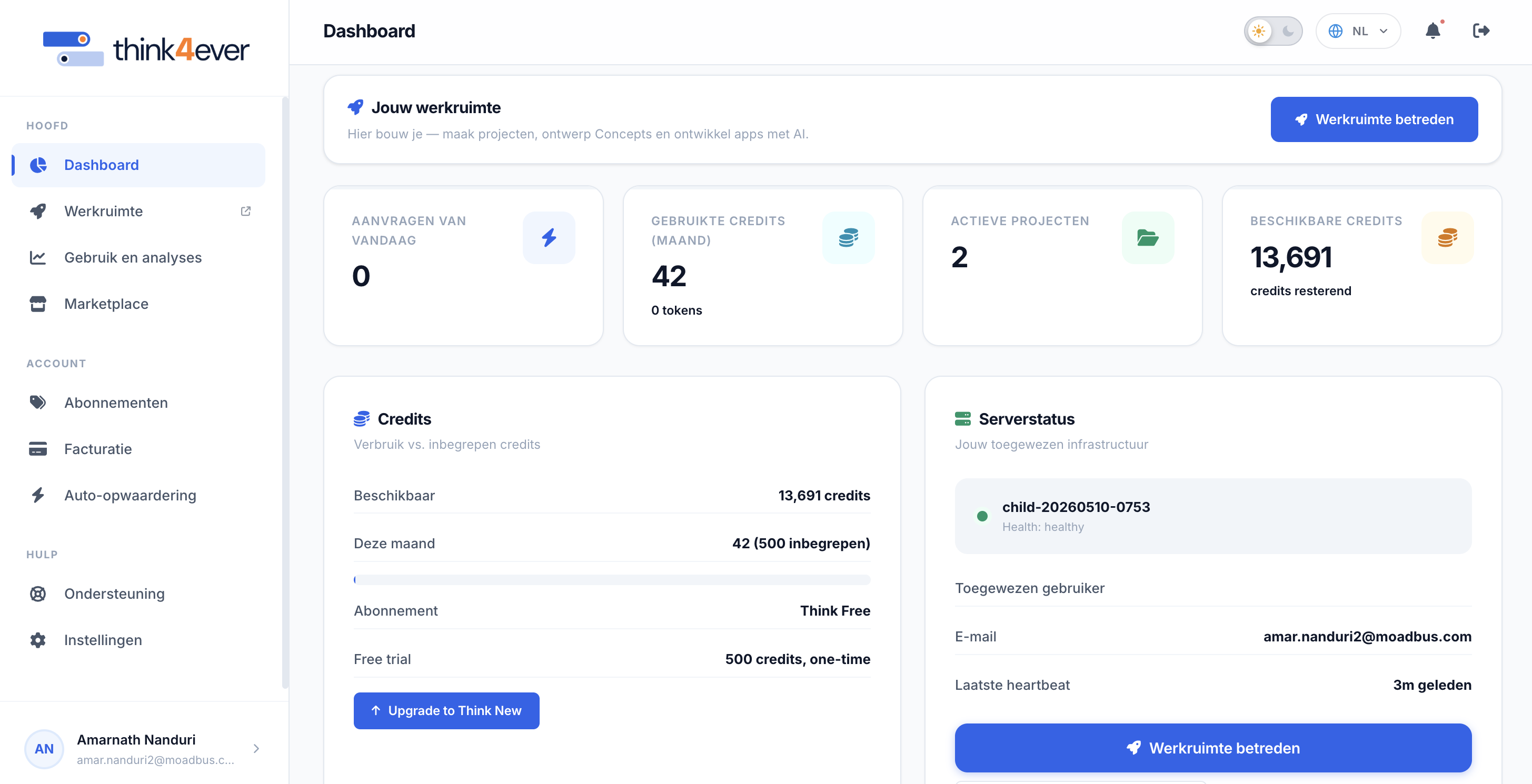Click the monthly credits usage progress bar
This screenshot has height=784, width=1532.
click(x=611, y=579)
